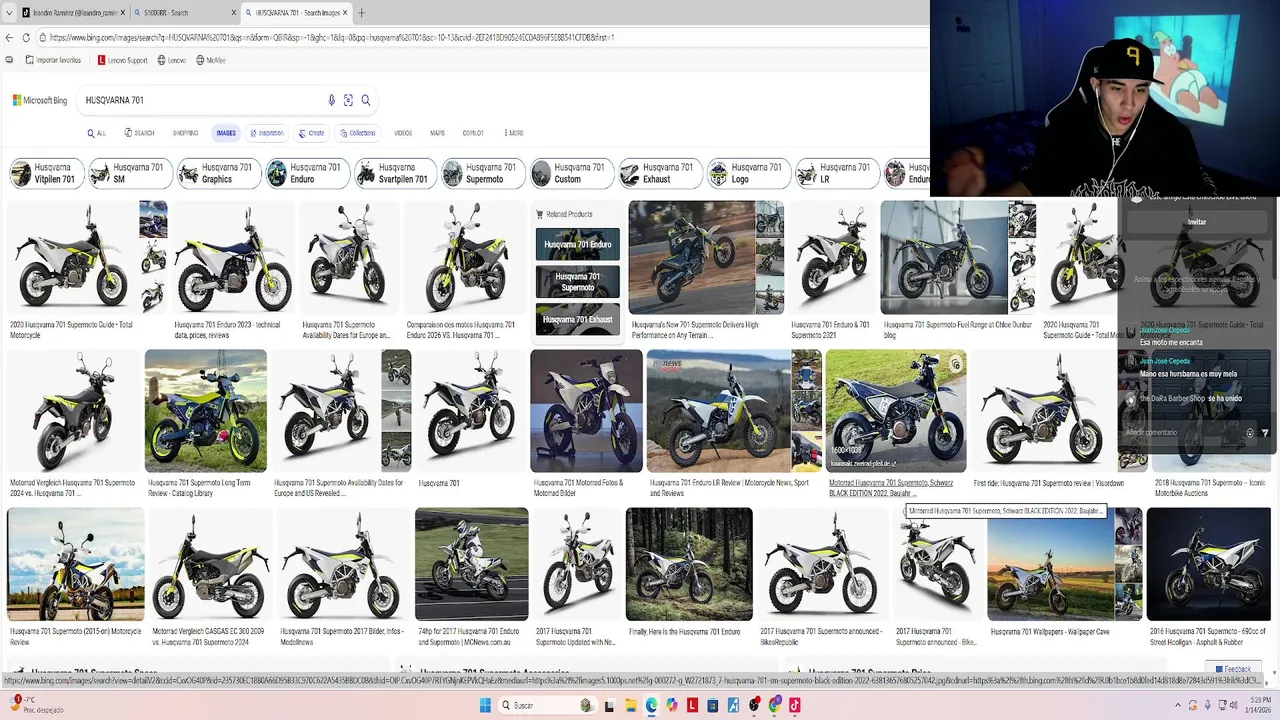
Task: Open Husqvarna 701 Enduro 2023 technical data image
Action: pyautogui.click(x=232, y=257)
